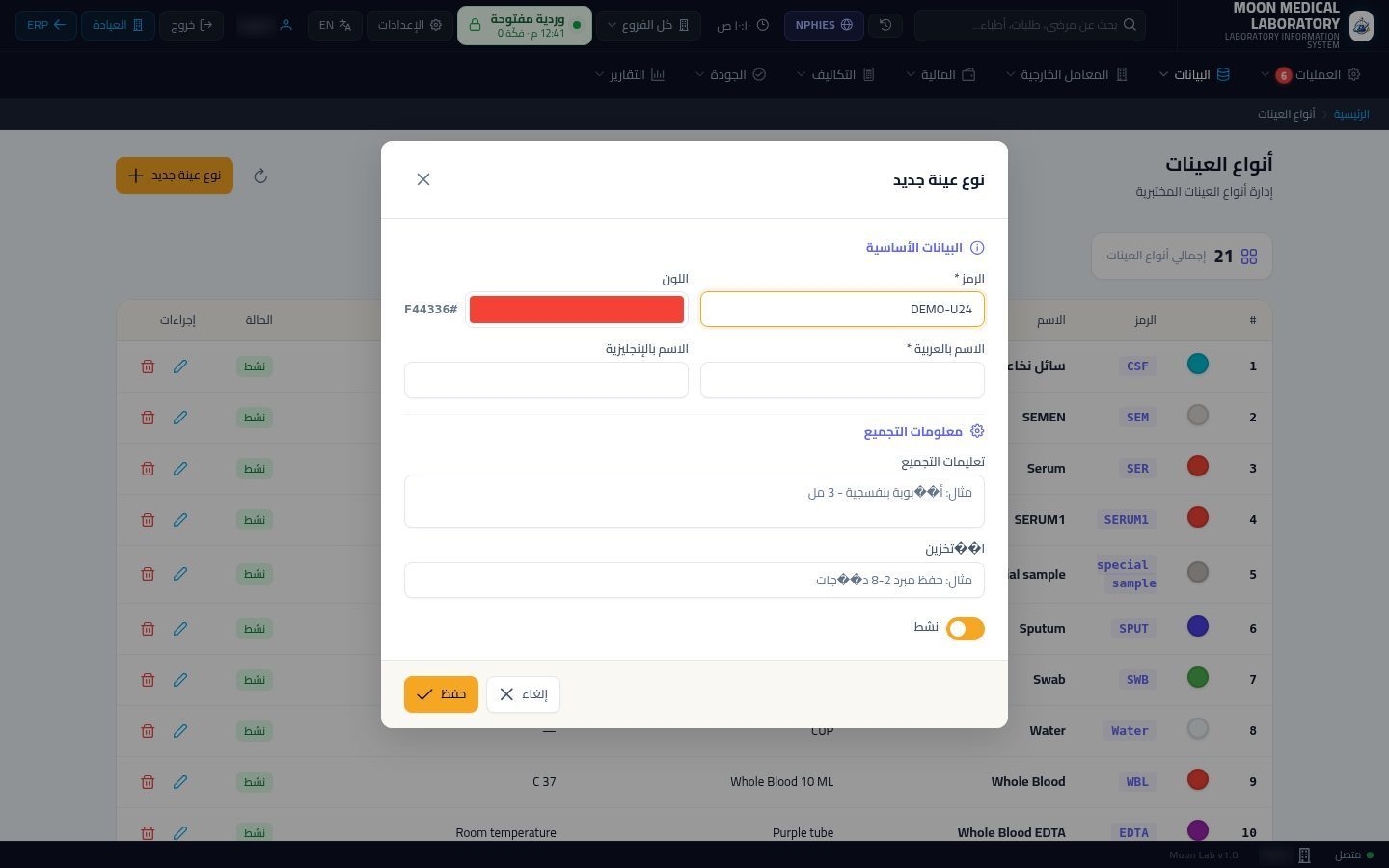Go to the Home (الرئيسية) breadcrumb link

1351,114
